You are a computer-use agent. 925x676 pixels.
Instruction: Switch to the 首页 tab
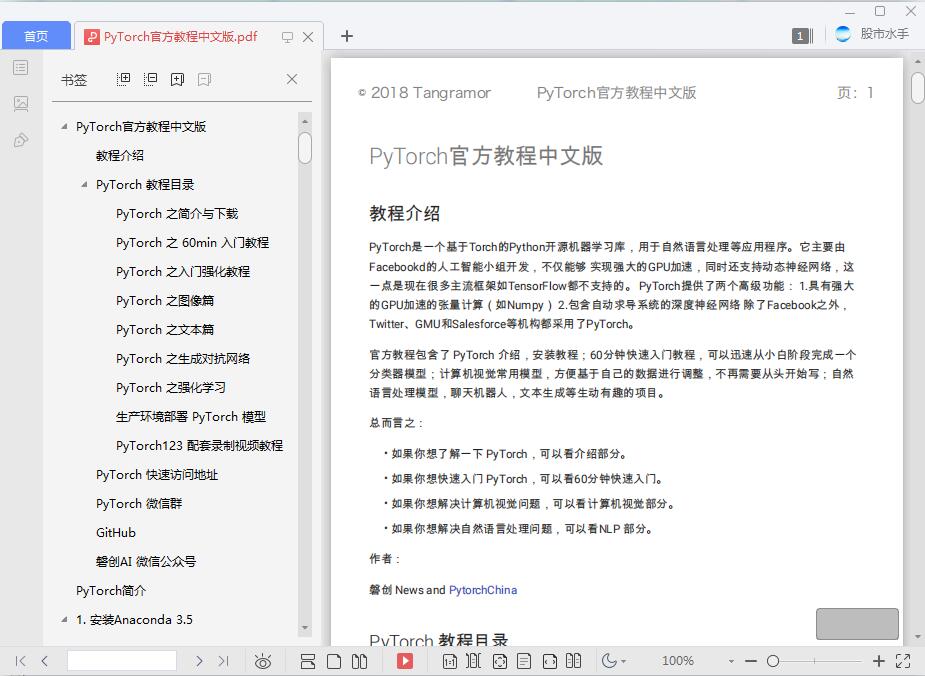pyautogui.click(x=36, y=34)
